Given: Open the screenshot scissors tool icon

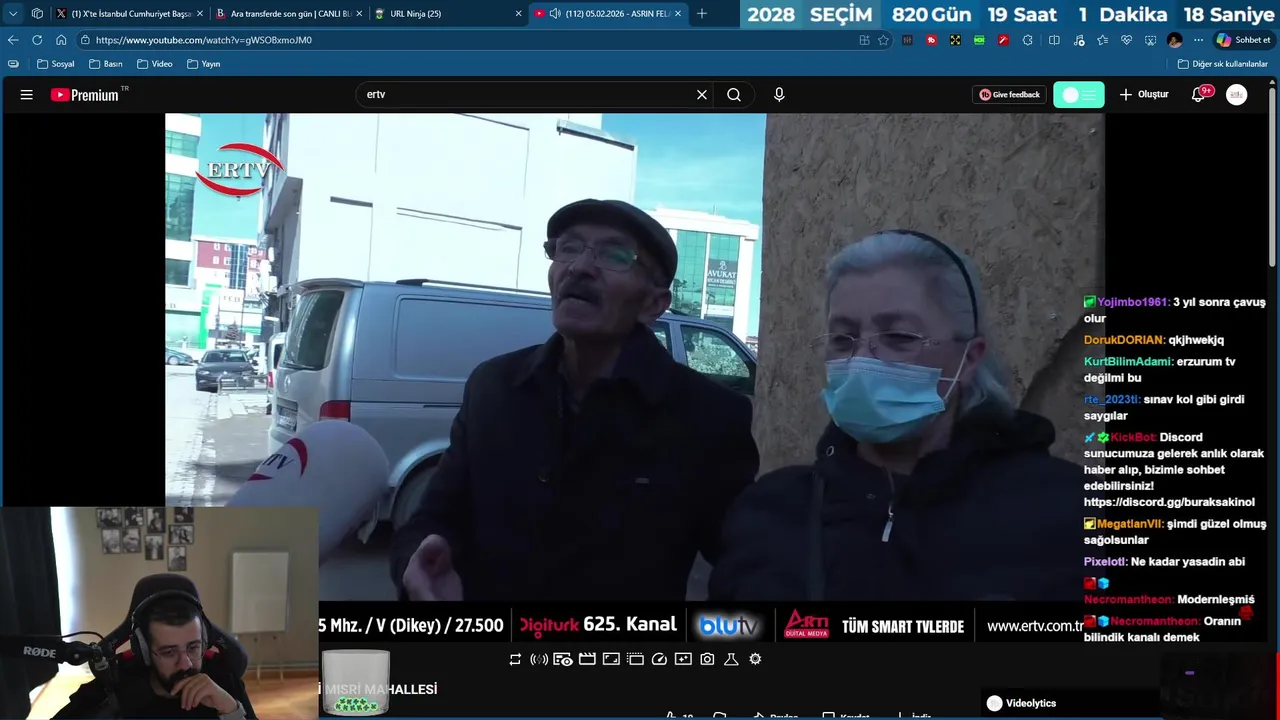Looking at the screenshot, I should pos(1150,40).
